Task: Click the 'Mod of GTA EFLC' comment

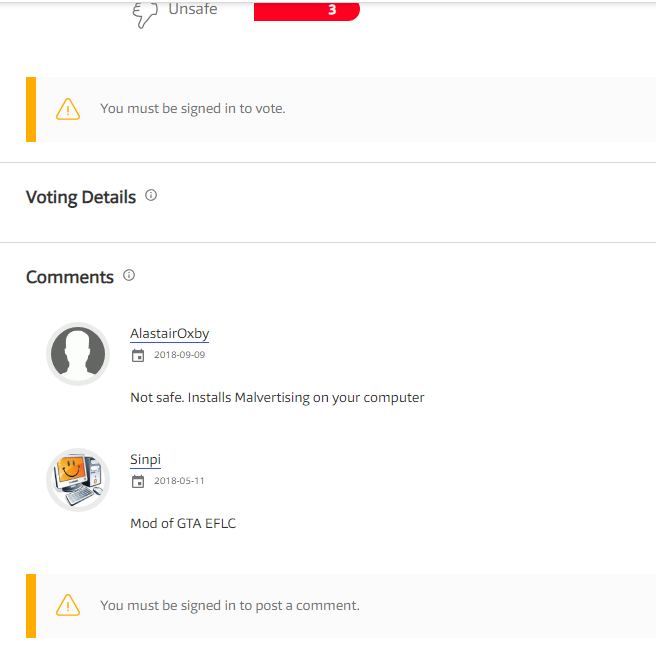Action: (x=183, y=523)
